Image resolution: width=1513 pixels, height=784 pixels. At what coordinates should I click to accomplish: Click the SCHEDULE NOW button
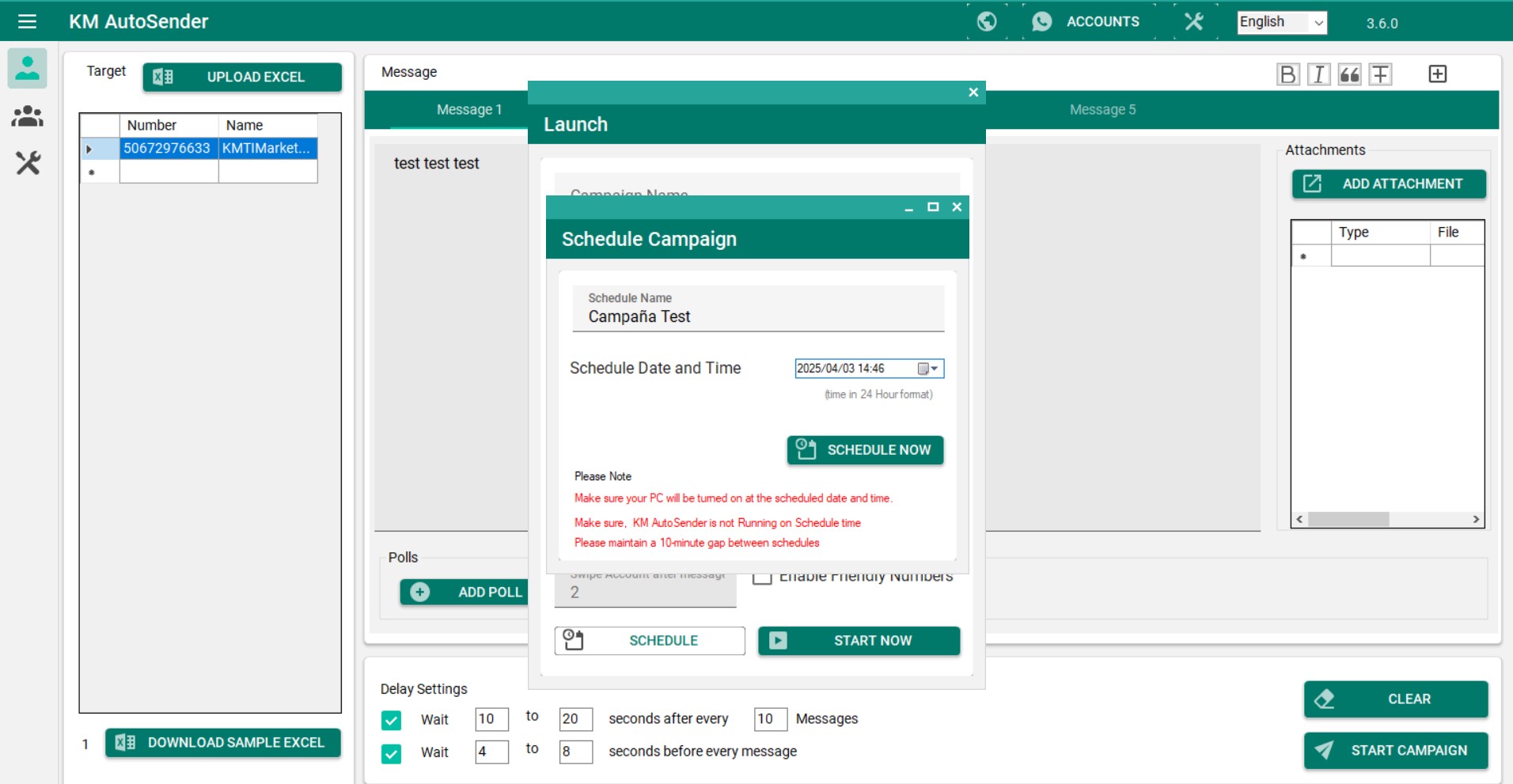[x=865, y=450]
